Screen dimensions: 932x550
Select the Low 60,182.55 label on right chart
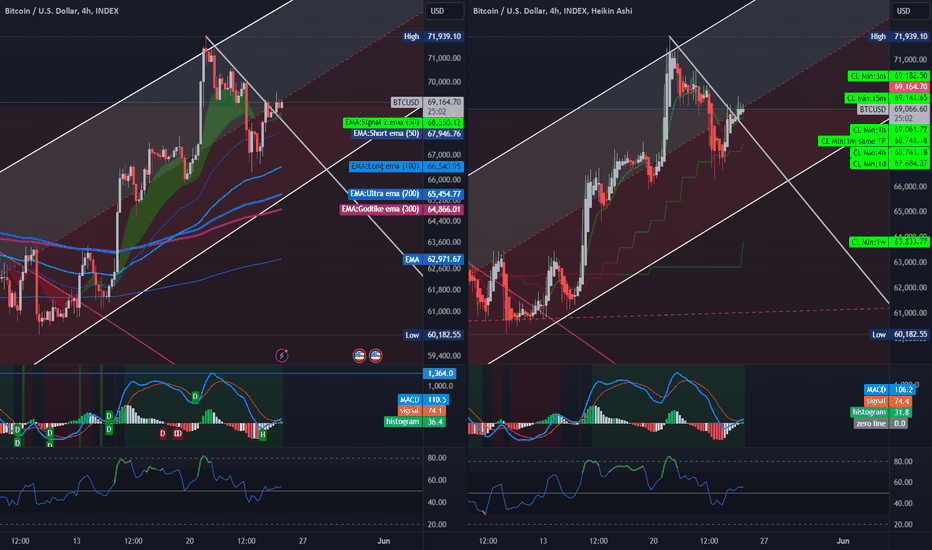(899, 334)
